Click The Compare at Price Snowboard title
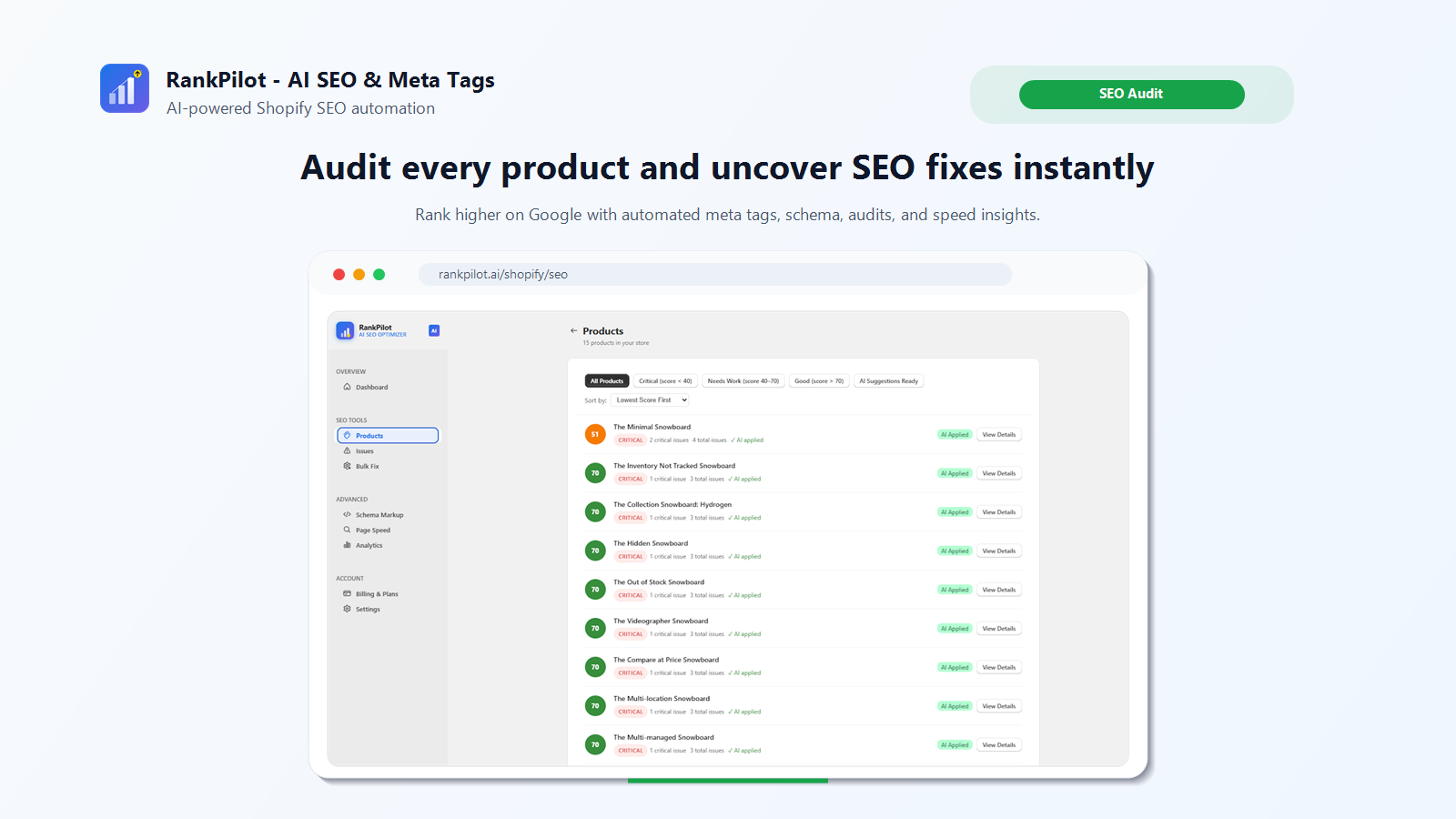The image size is (1456, 819). 666,660
